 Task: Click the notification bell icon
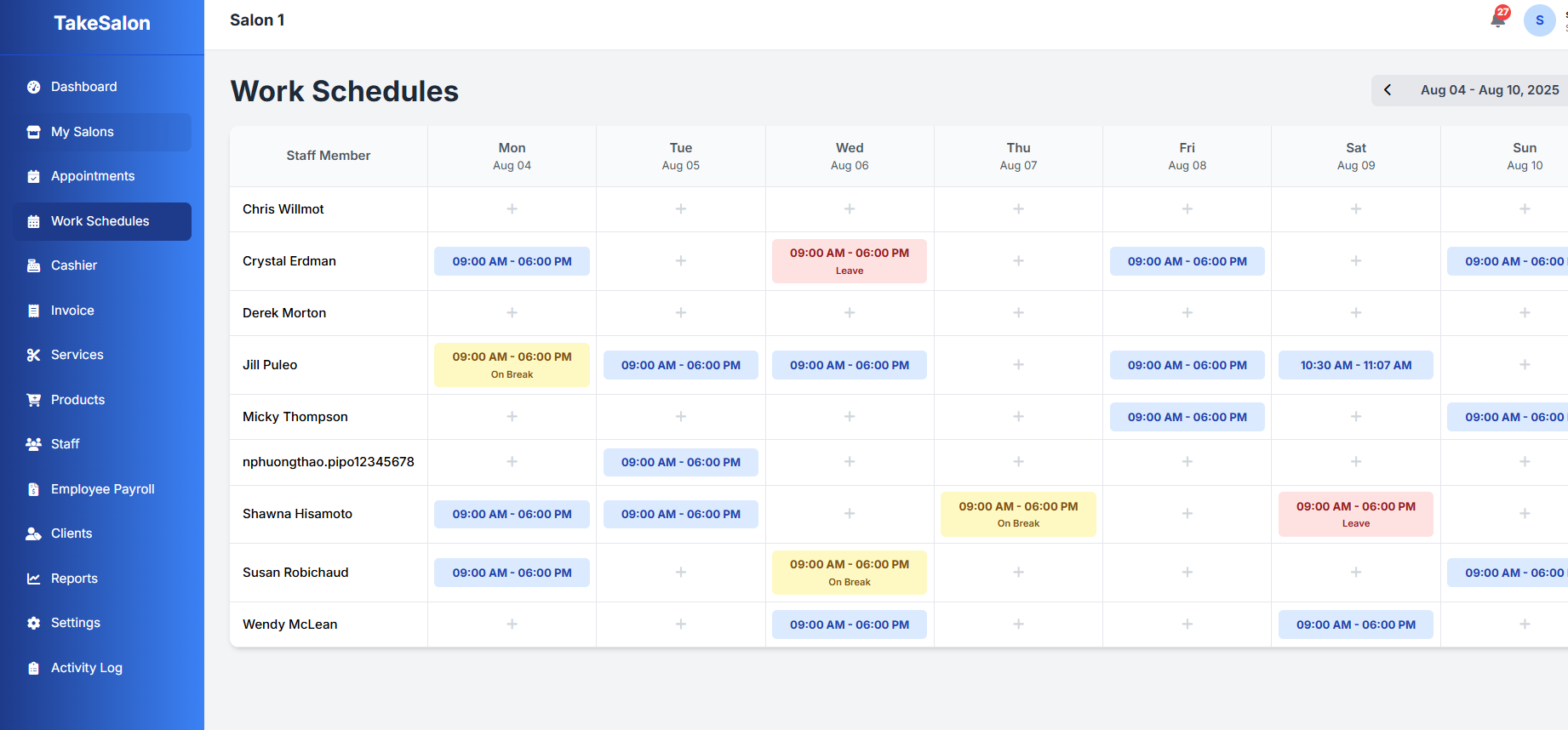click(1497, 20)
